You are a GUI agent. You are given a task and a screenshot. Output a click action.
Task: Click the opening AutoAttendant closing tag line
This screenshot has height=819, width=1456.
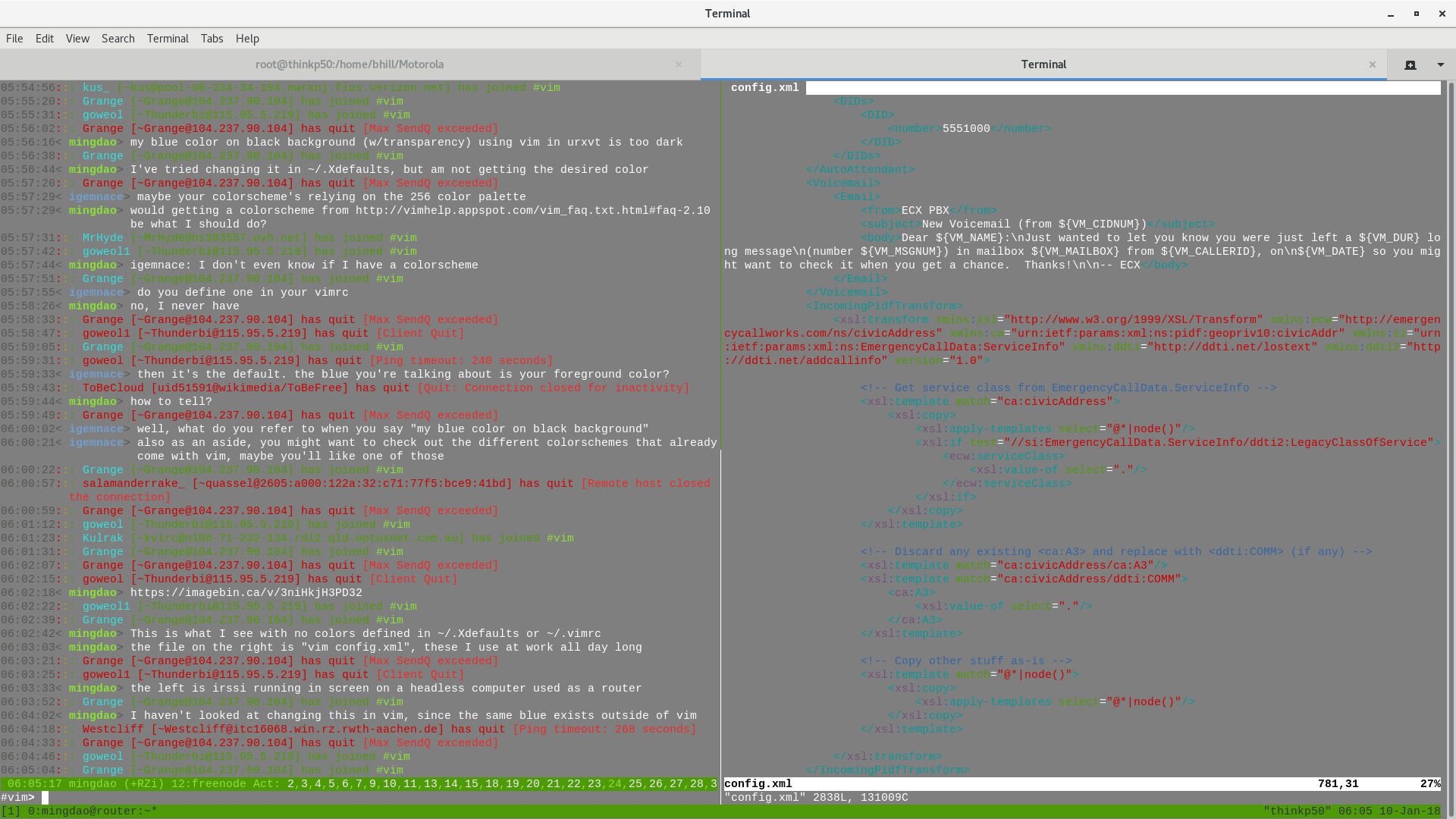(861, 170)
